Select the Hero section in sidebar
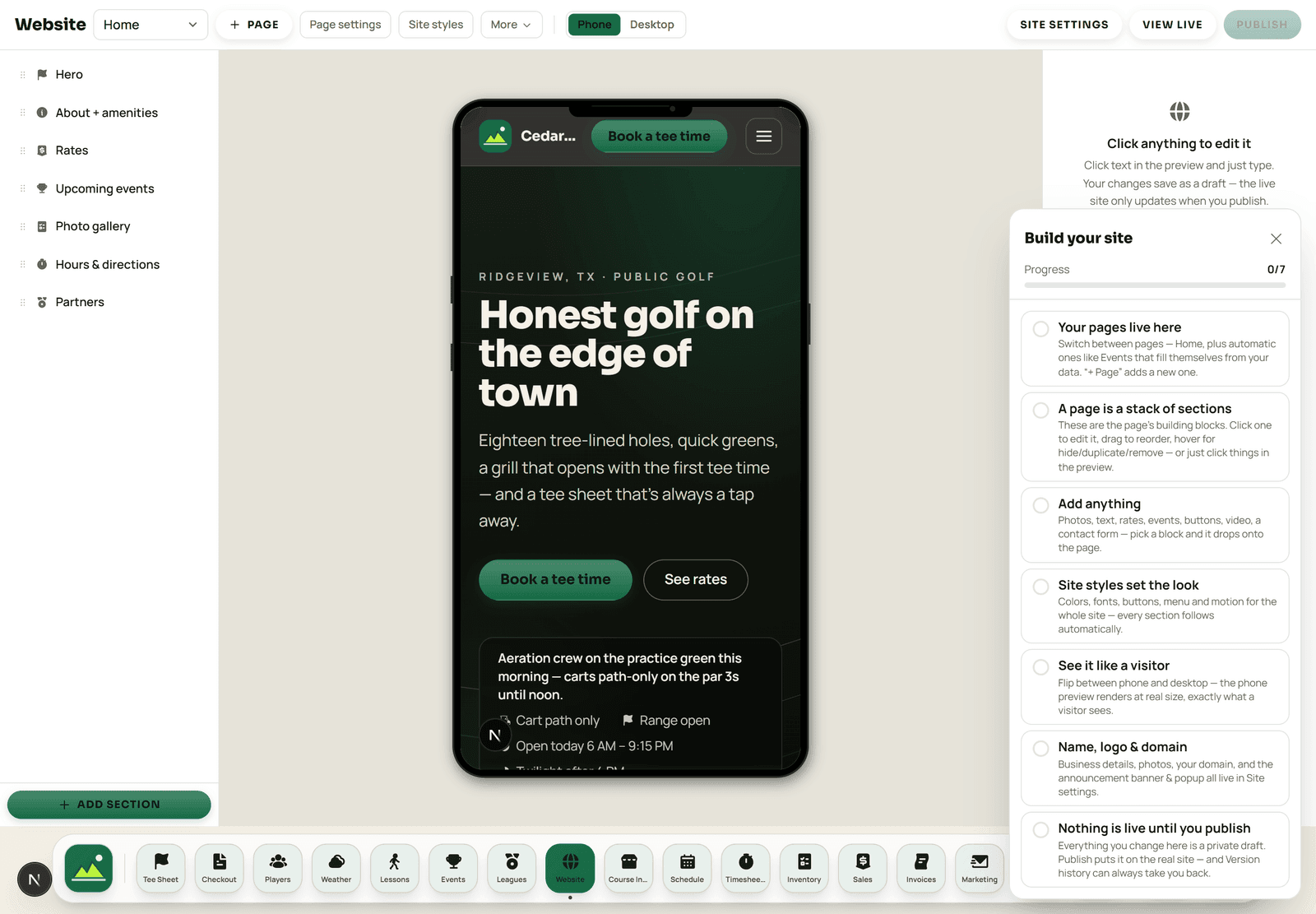The height and width of the screenshot is (914, 1316). (x=109, y=75)
